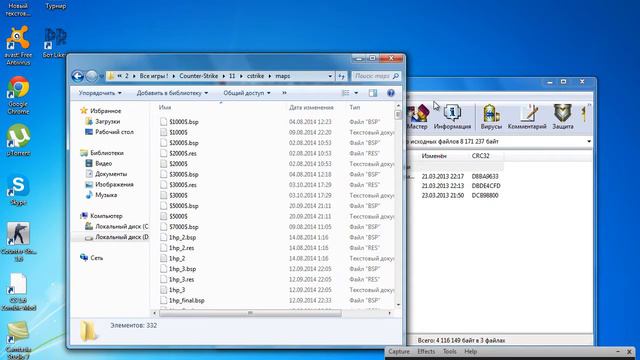Open the Tools menu in Camtasia recorder
Viewport: 640px width, 360px height.
coord(449,351)
